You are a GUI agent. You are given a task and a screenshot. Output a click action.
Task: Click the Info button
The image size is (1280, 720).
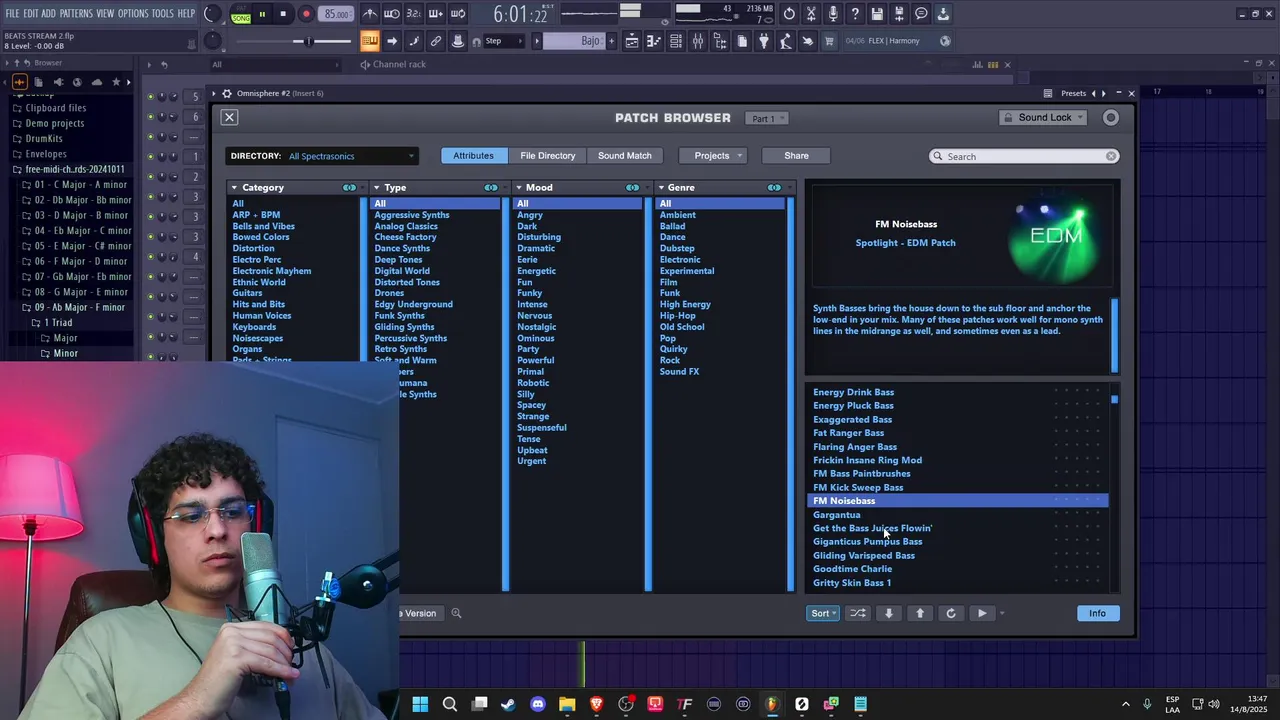click(x=1097, y=613)
